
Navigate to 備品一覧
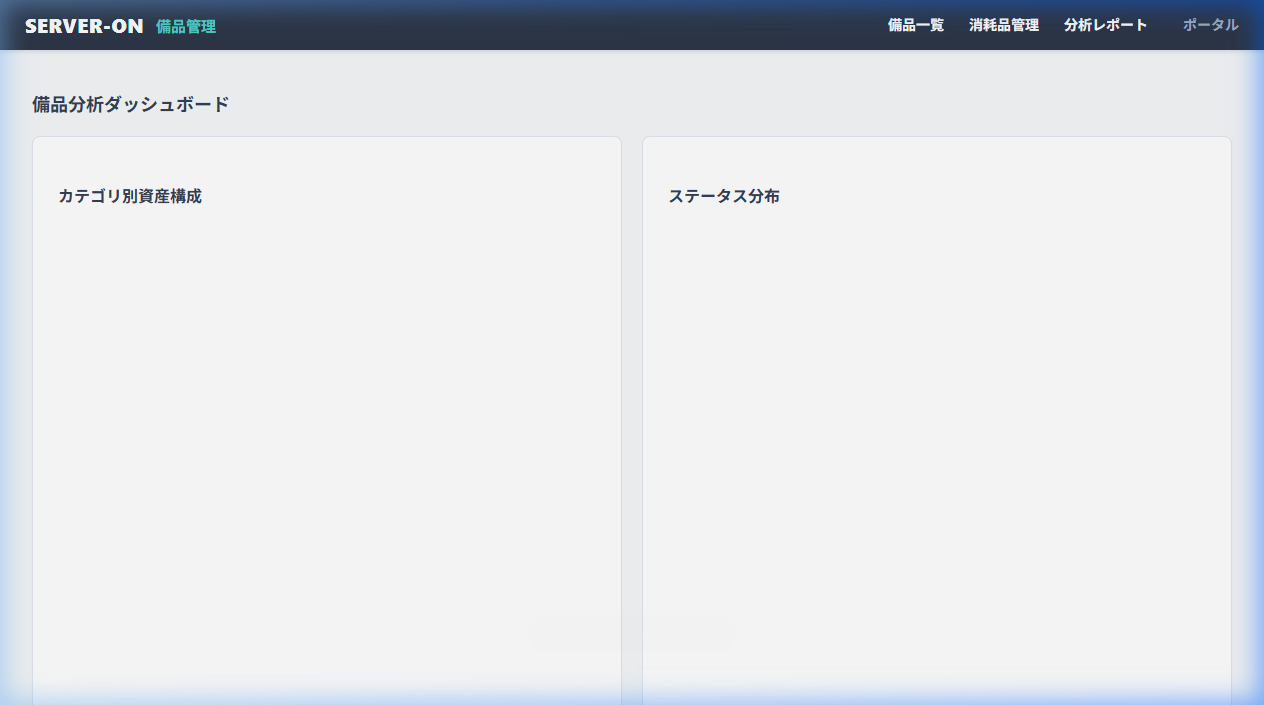914,25
